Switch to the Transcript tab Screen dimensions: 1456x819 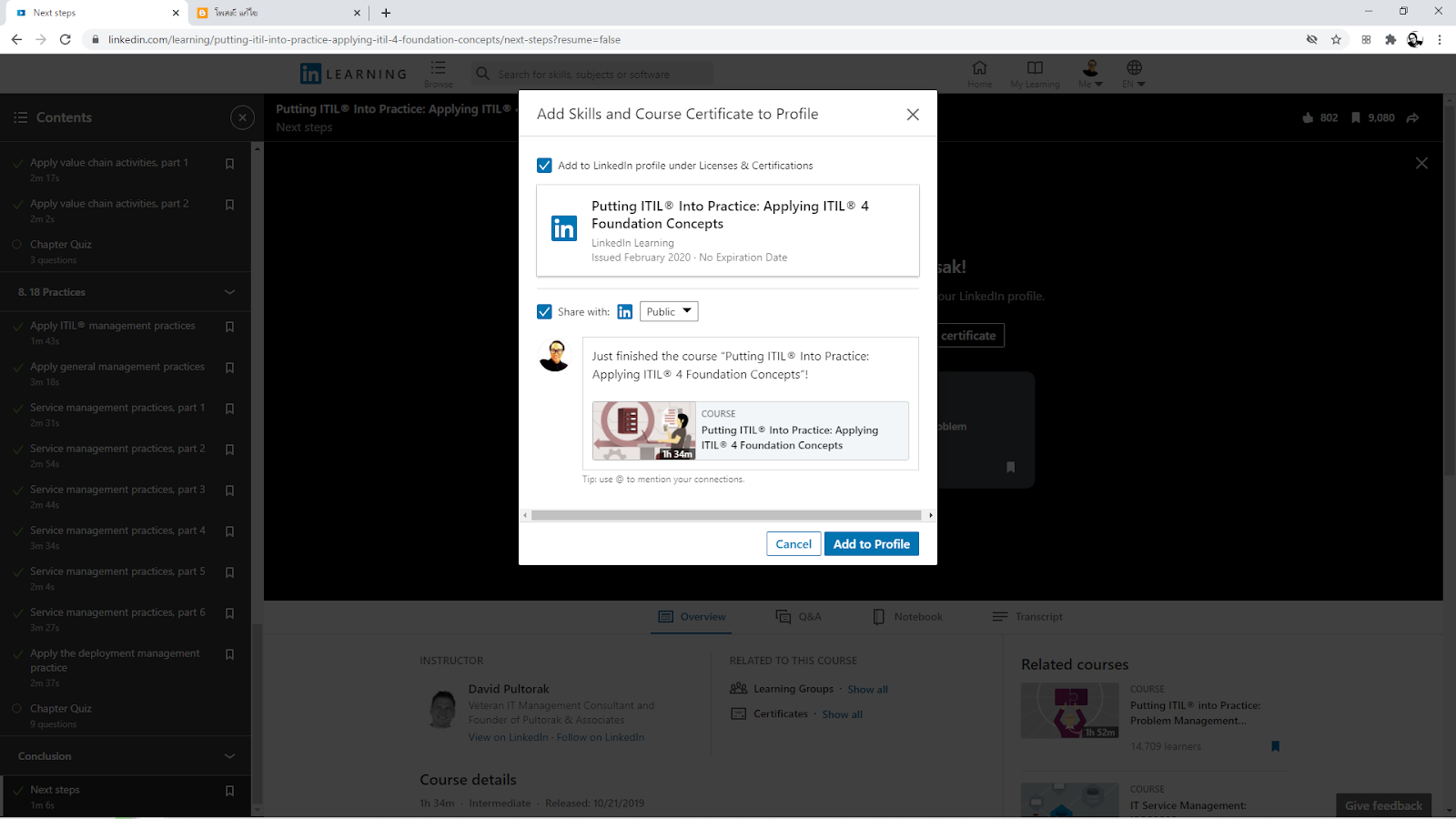coord(1027,617)
